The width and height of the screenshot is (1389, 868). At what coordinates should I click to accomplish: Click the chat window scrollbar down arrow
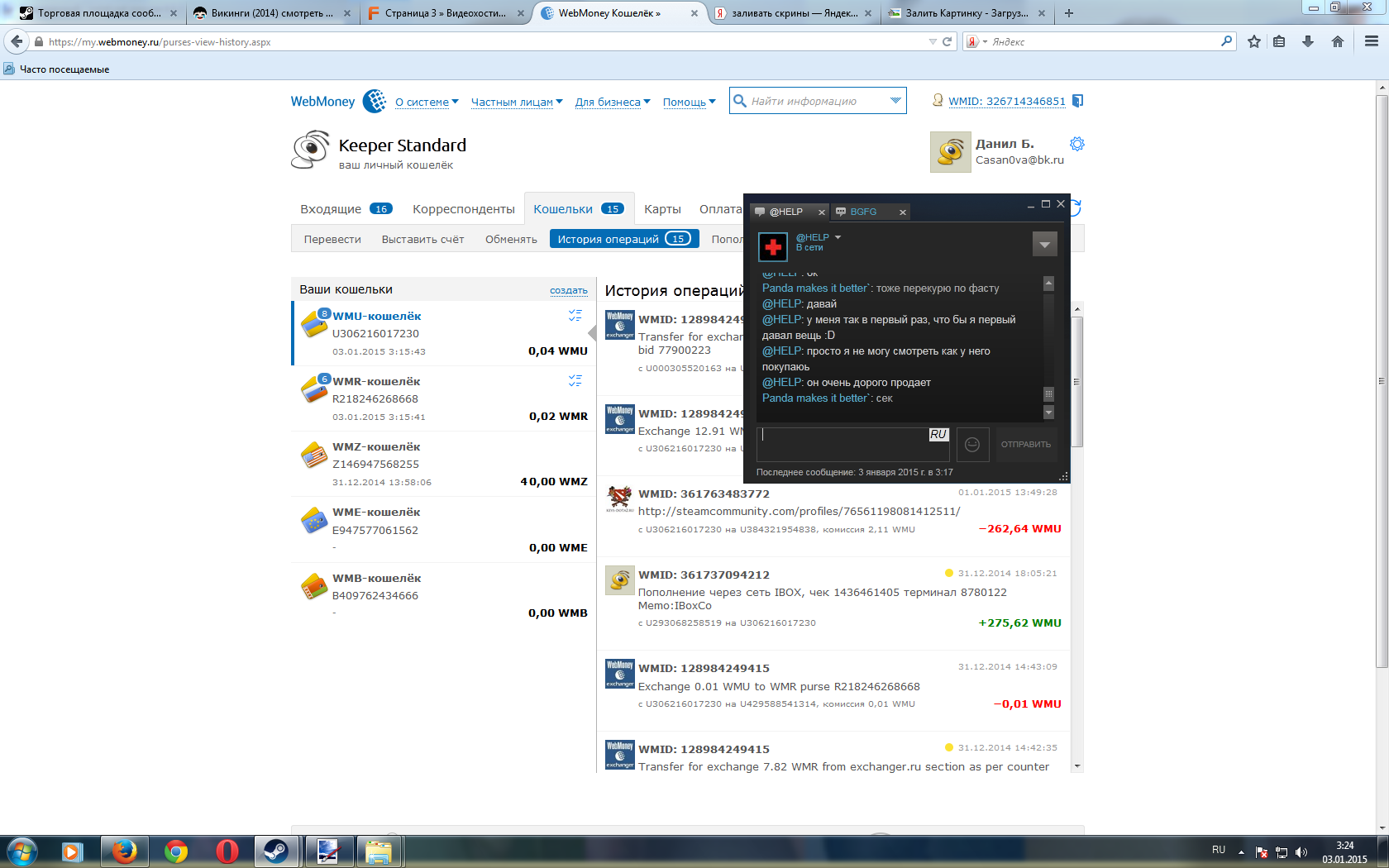pyautogui.click(x=1048, y=413)
